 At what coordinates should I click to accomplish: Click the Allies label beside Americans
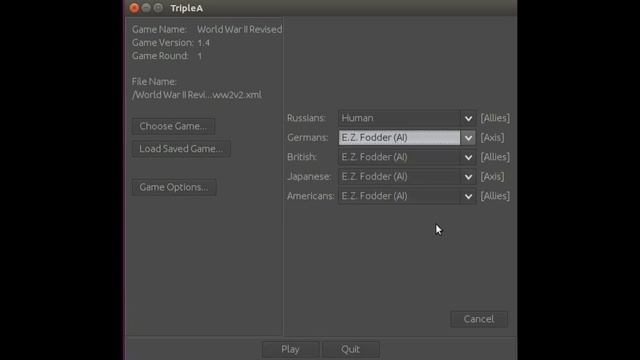[x=495, y=196]
